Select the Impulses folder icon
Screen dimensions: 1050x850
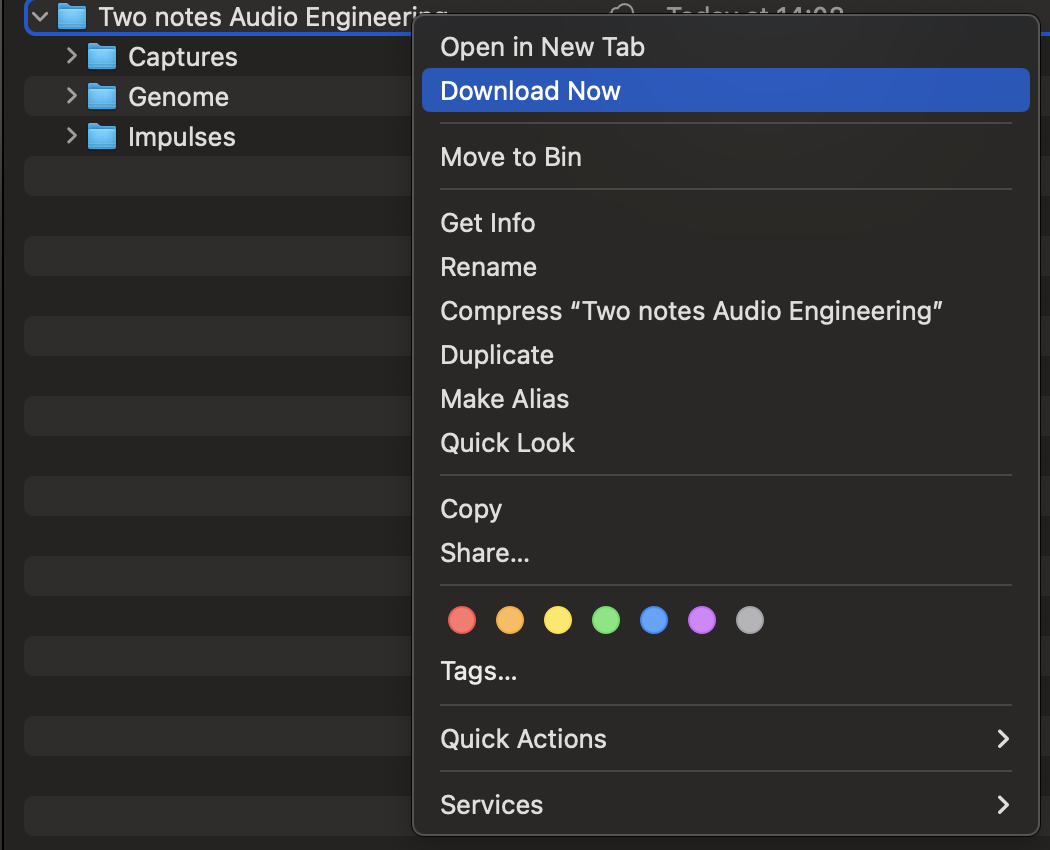102,137
